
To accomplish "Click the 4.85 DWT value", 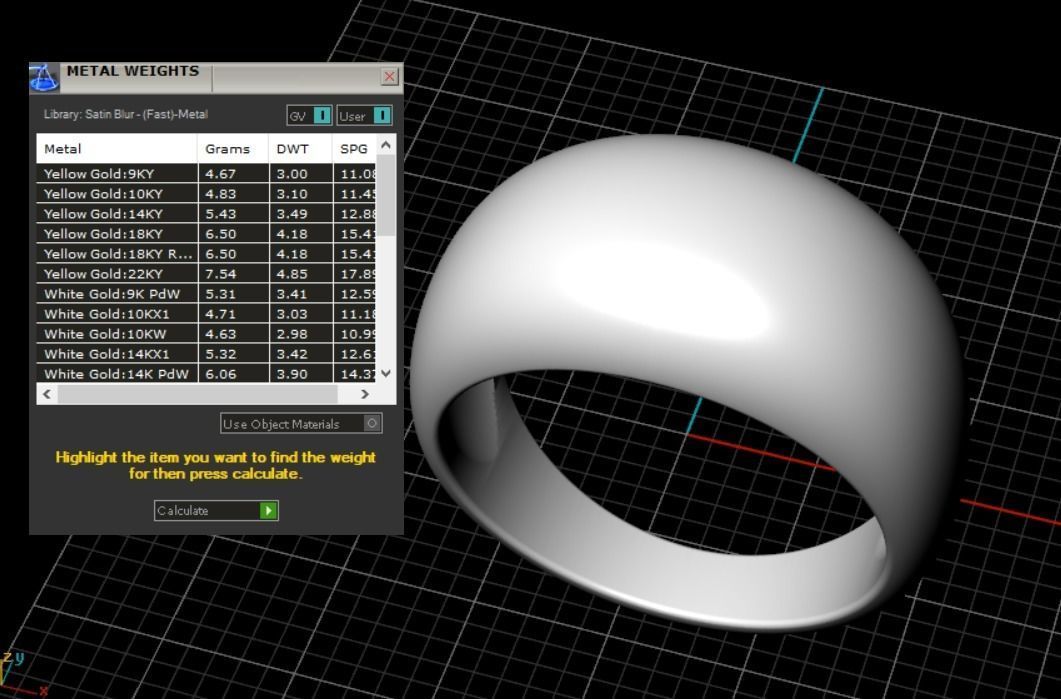I will click(292, 274).
